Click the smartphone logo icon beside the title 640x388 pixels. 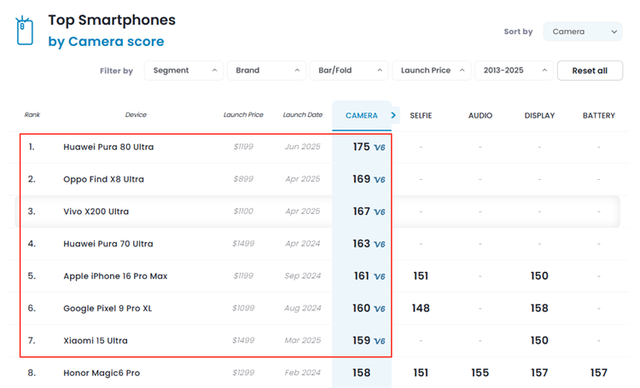click(x=24, y=31)
